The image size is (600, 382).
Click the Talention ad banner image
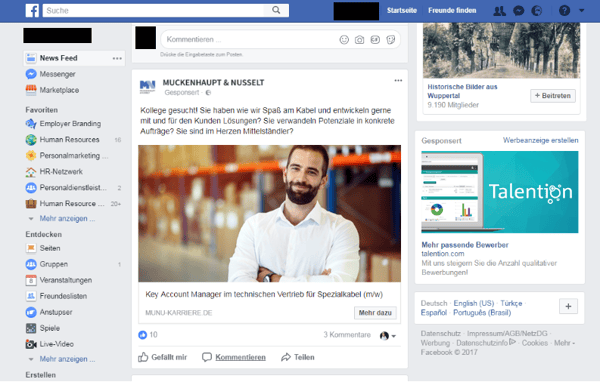500,192
